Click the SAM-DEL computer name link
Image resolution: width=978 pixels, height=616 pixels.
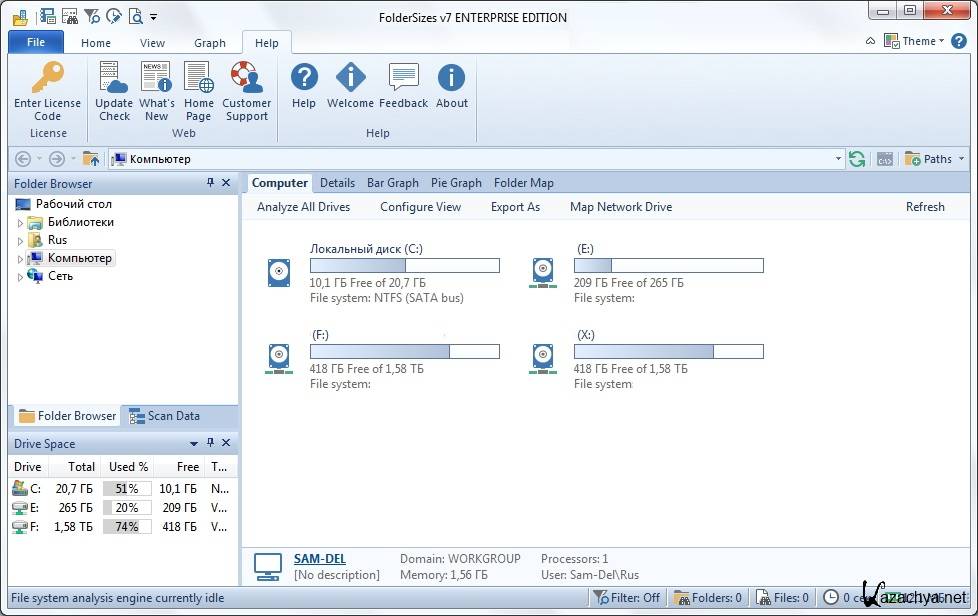point(319,559)
